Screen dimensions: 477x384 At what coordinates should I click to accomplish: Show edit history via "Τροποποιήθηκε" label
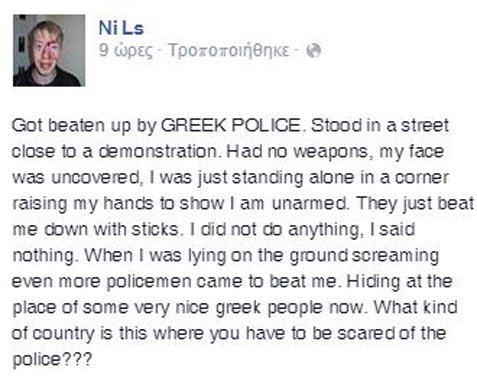click(229, 51)
